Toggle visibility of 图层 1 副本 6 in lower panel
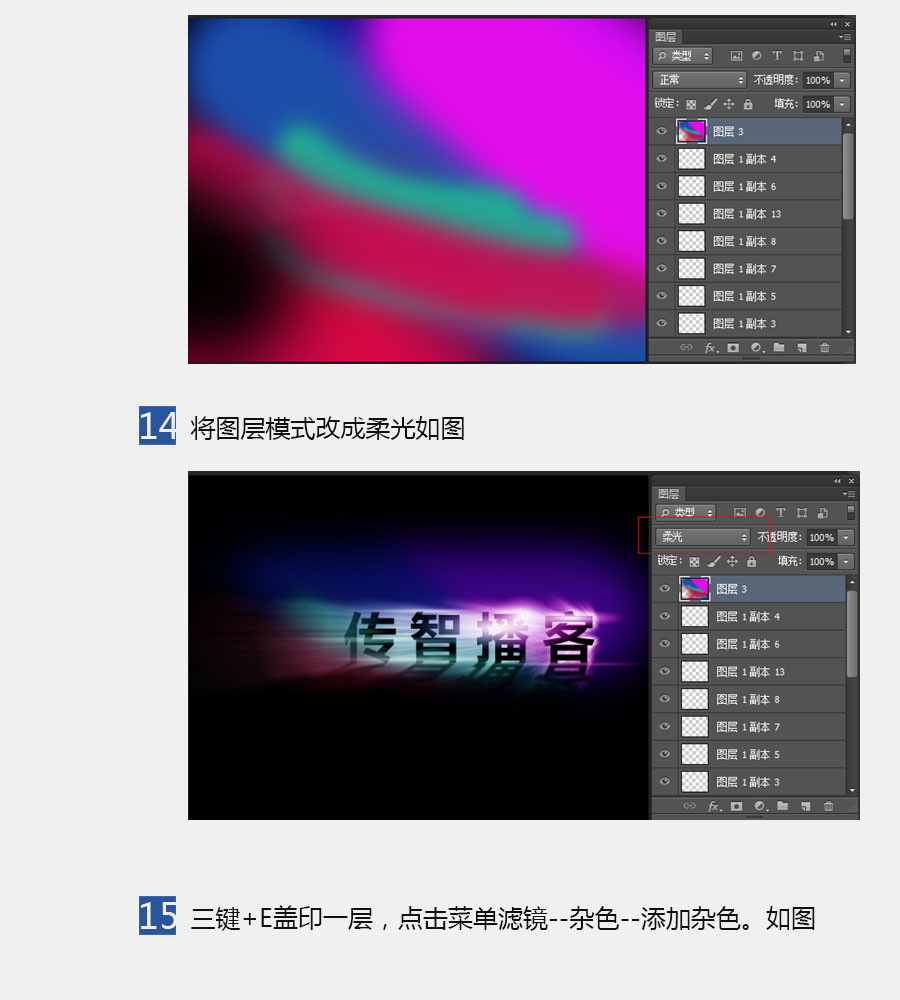 665,644
